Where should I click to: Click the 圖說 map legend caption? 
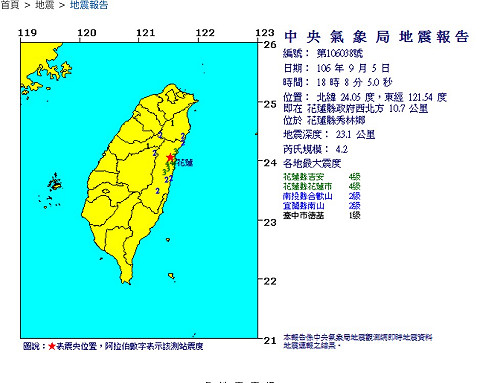click(113, 346)
